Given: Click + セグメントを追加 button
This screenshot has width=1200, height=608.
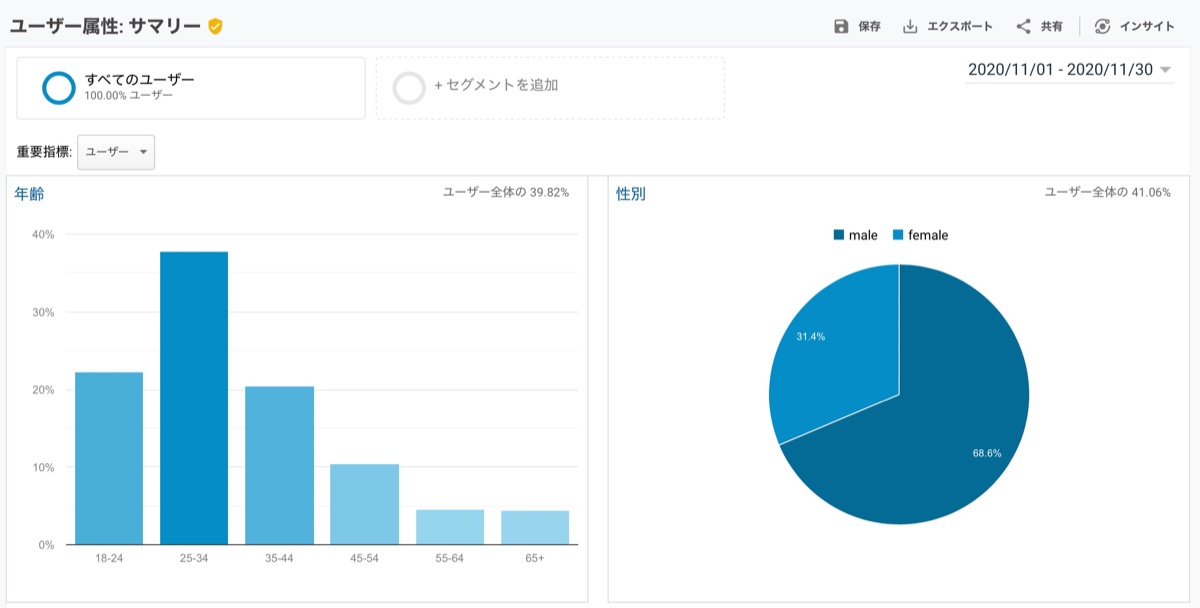Looking at the screenshot, I should [x=496, y=86].
